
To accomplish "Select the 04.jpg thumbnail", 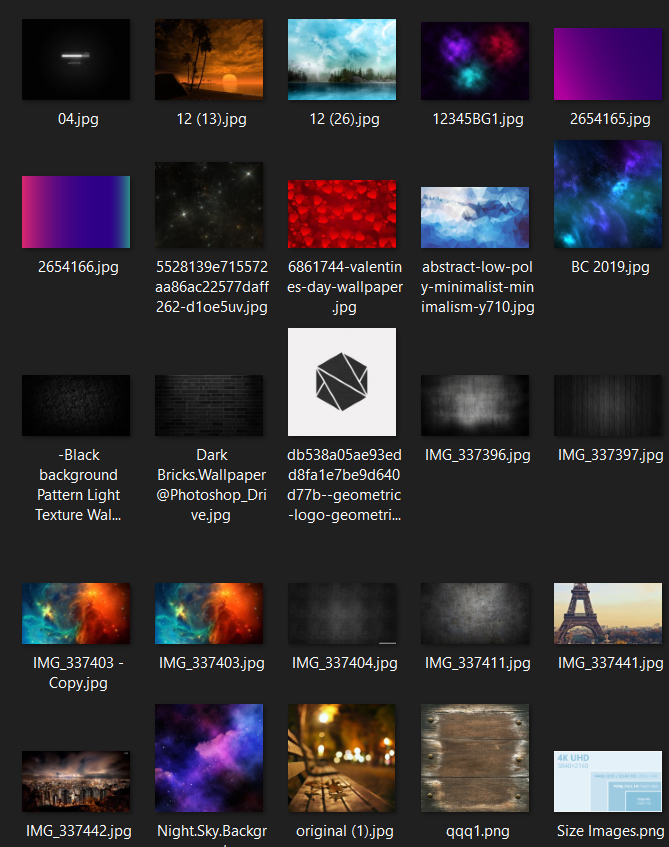I will [76, 59].
